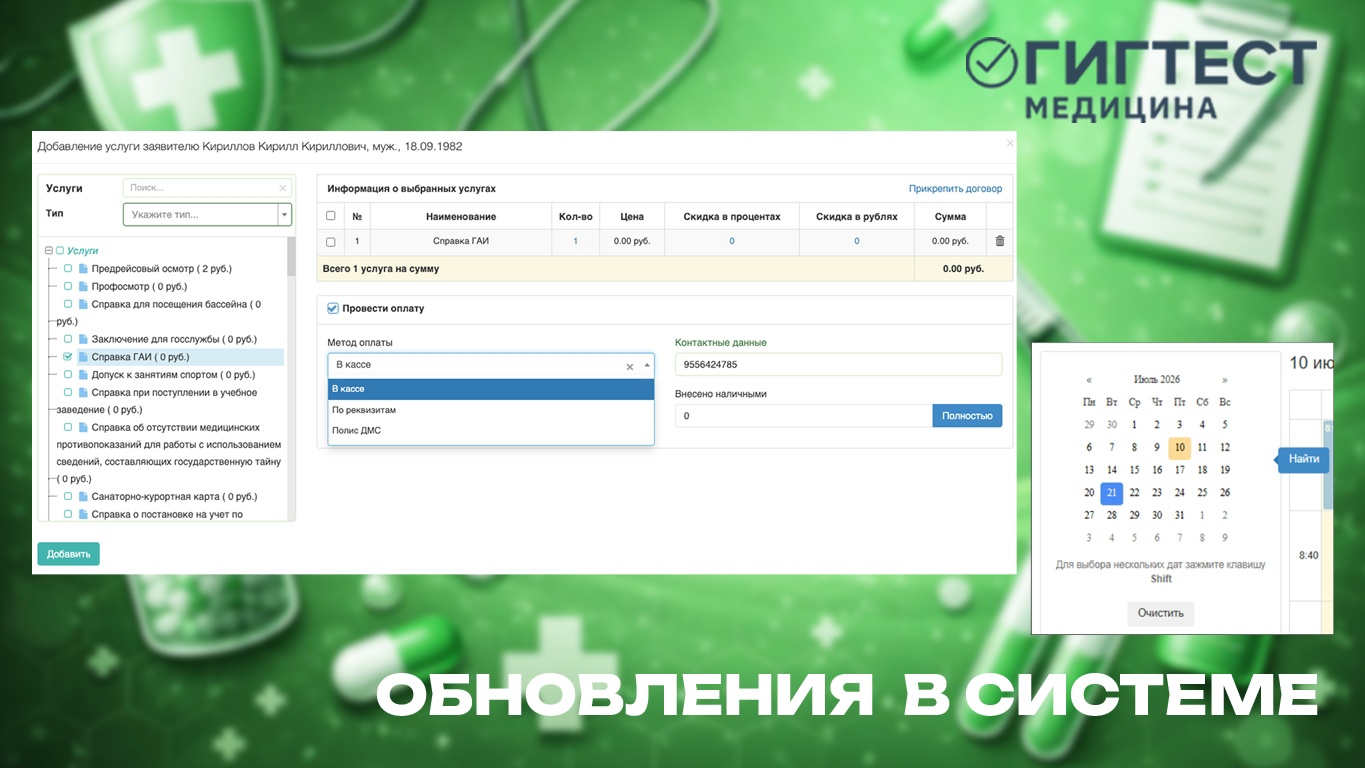The image size is (1365, 768).
Task: Tick the Профосмотр checkbox
Action: click(68, 287)
